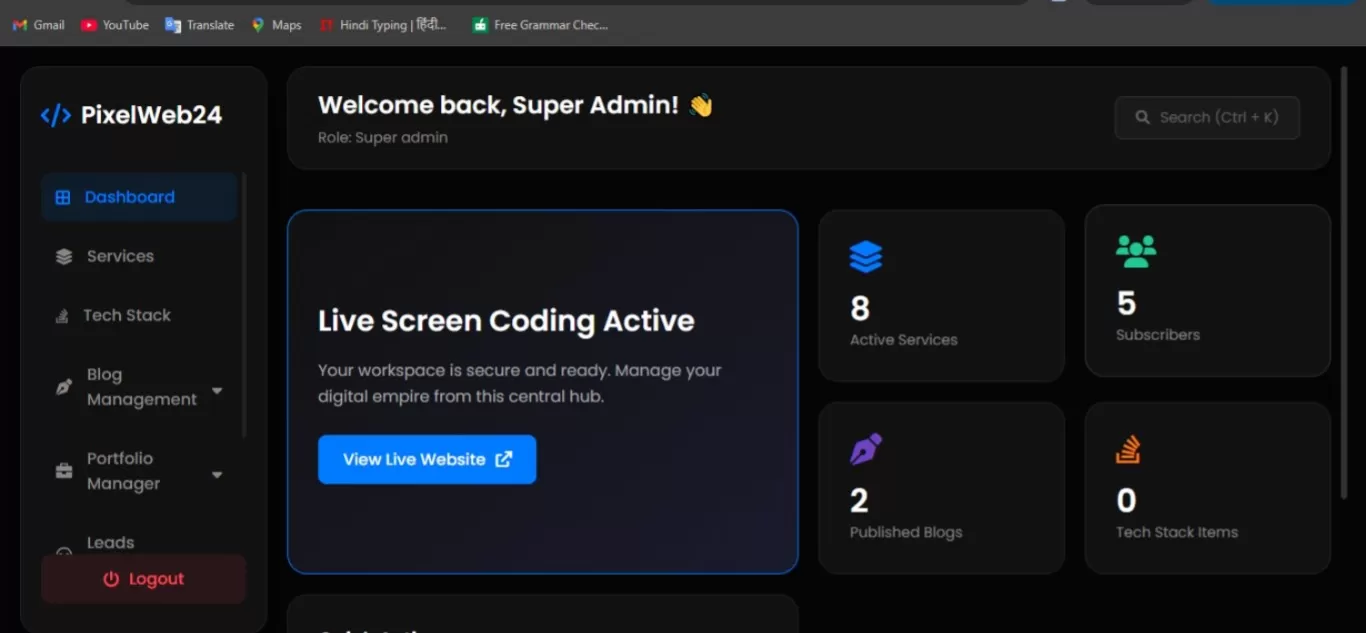Open the Translate bookmark
The height and width of the screenshot is (633, 1366).
[x=200, y=25]
